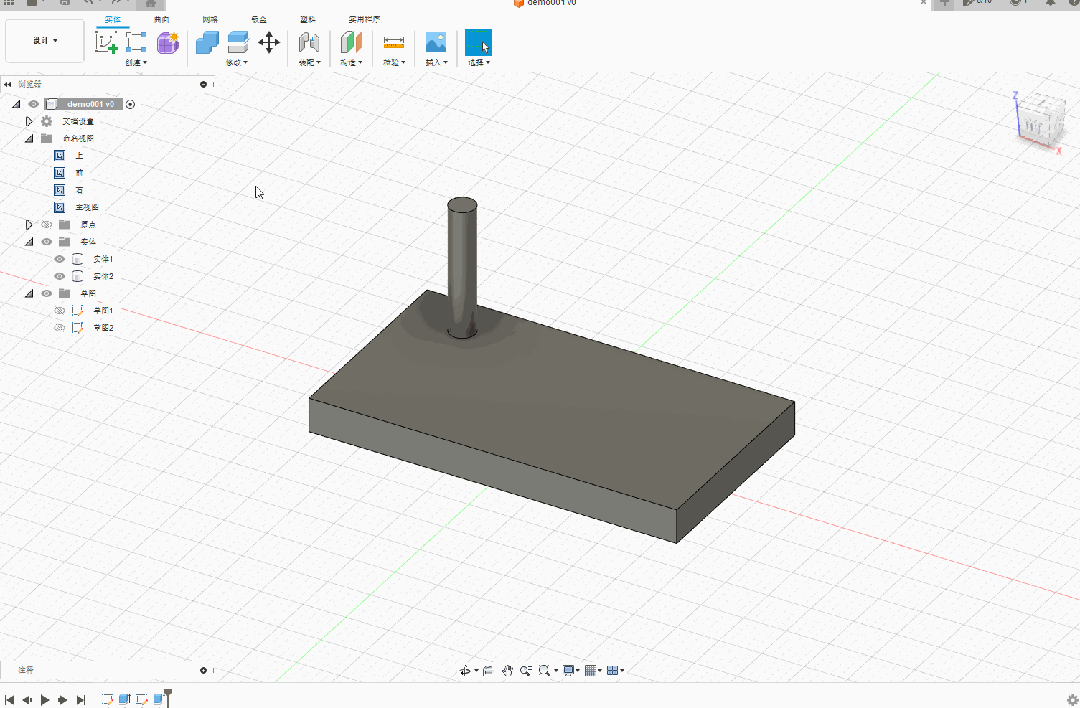
Task: Click the dashed rectangle icon beside Create Sketch
Action: click(136, 43)
